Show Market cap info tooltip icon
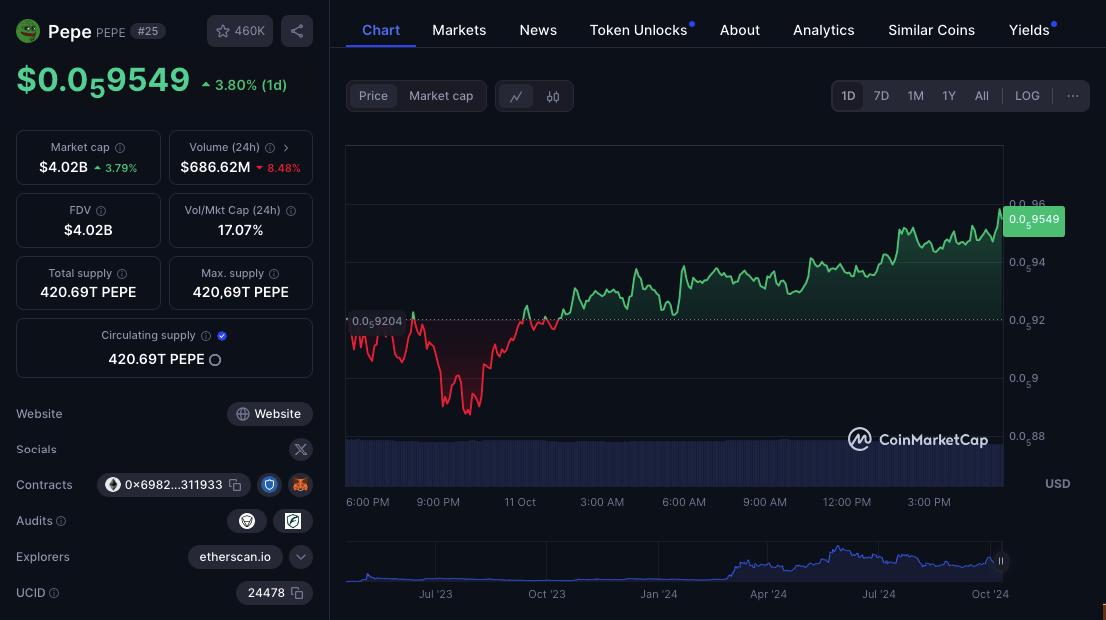Viewport: 1106px width, 620px height. click(120, 148)
